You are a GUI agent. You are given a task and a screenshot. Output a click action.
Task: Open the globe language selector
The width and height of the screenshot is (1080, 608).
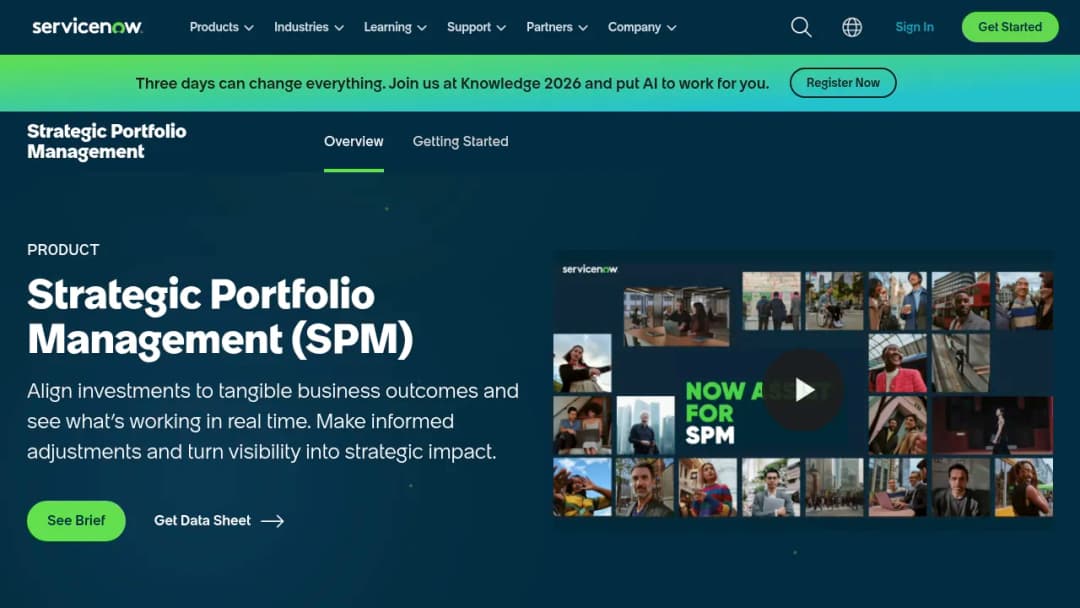pos(852,27)
